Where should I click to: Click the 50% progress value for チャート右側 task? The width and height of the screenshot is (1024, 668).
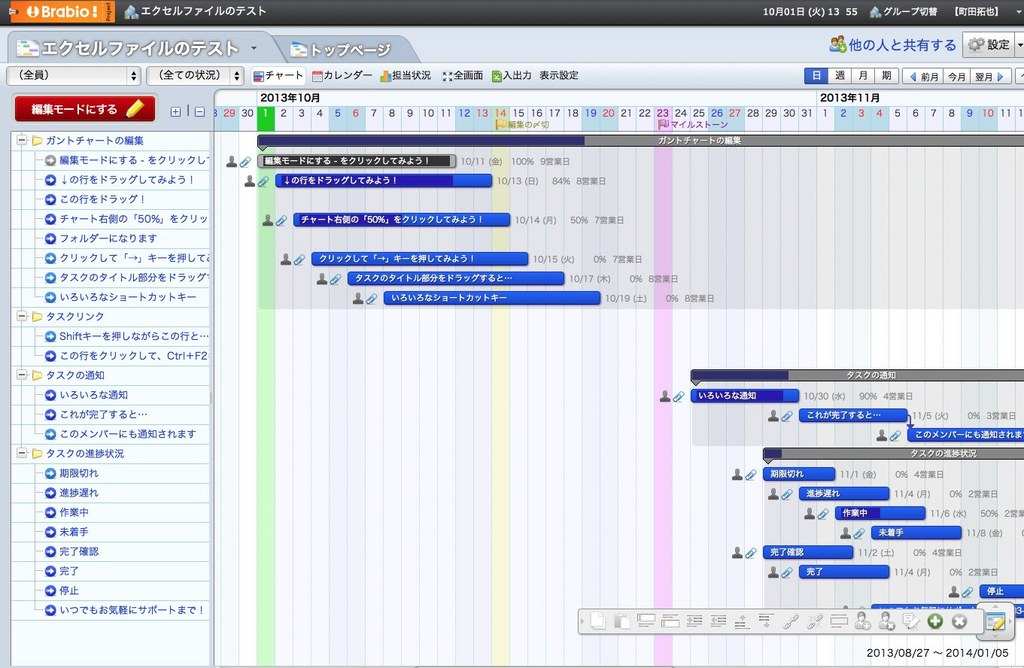coord(579,220)
